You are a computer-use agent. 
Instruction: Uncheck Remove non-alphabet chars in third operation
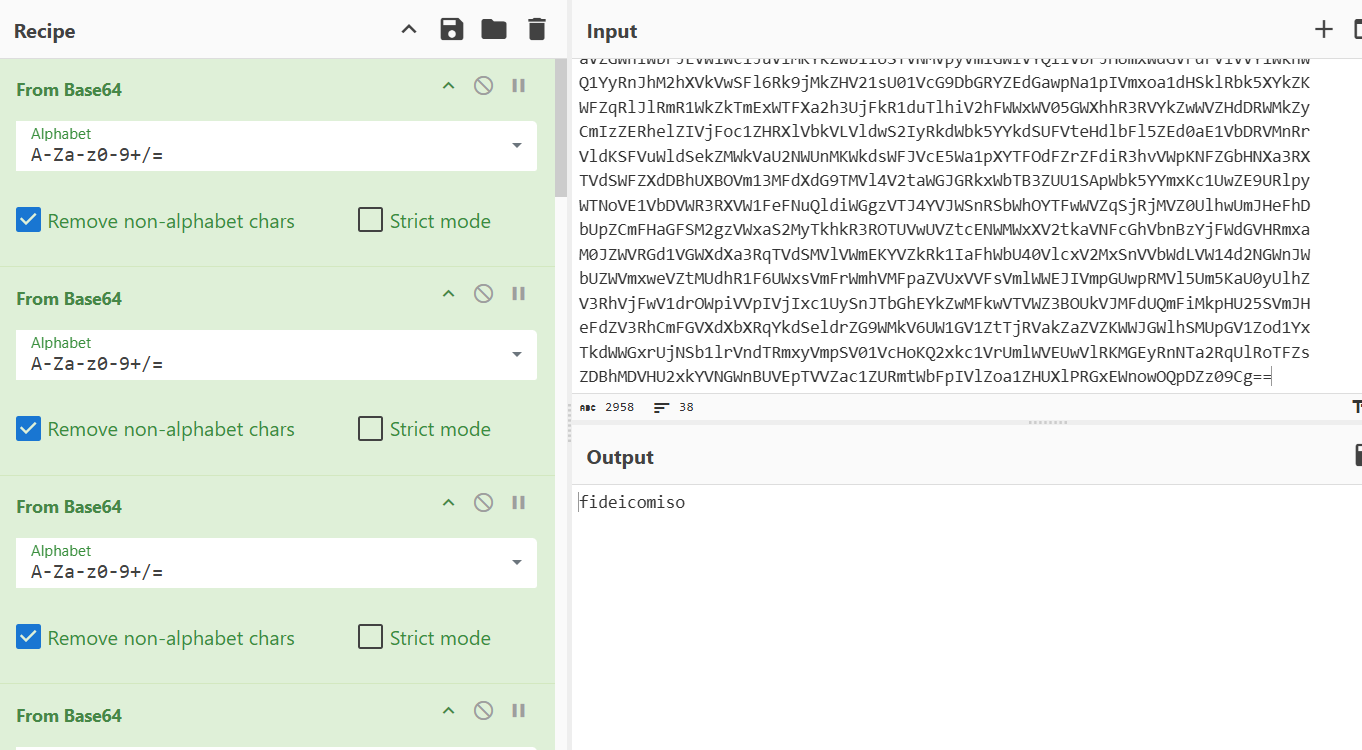pyautogui.click(x=29, y=638)
